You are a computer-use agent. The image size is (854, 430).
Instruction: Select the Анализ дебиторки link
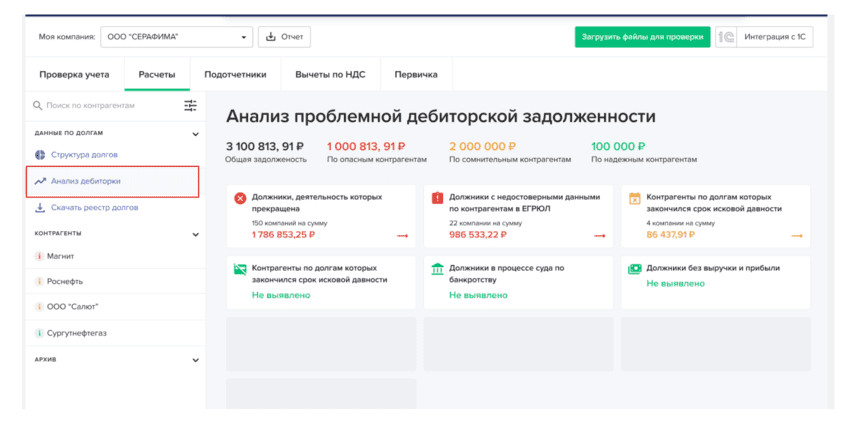point(86,181)
